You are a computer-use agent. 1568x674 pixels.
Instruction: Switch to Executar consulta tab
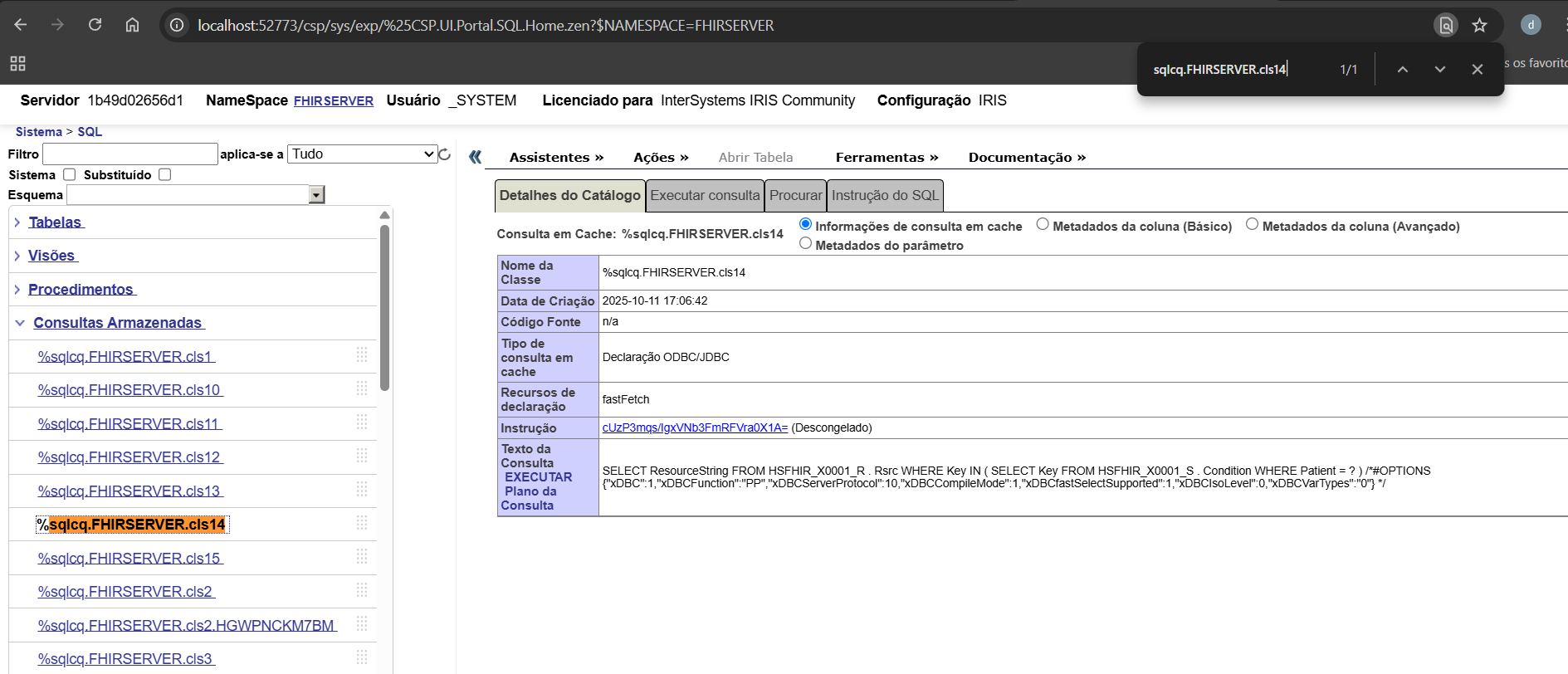(x=705, y=196)
